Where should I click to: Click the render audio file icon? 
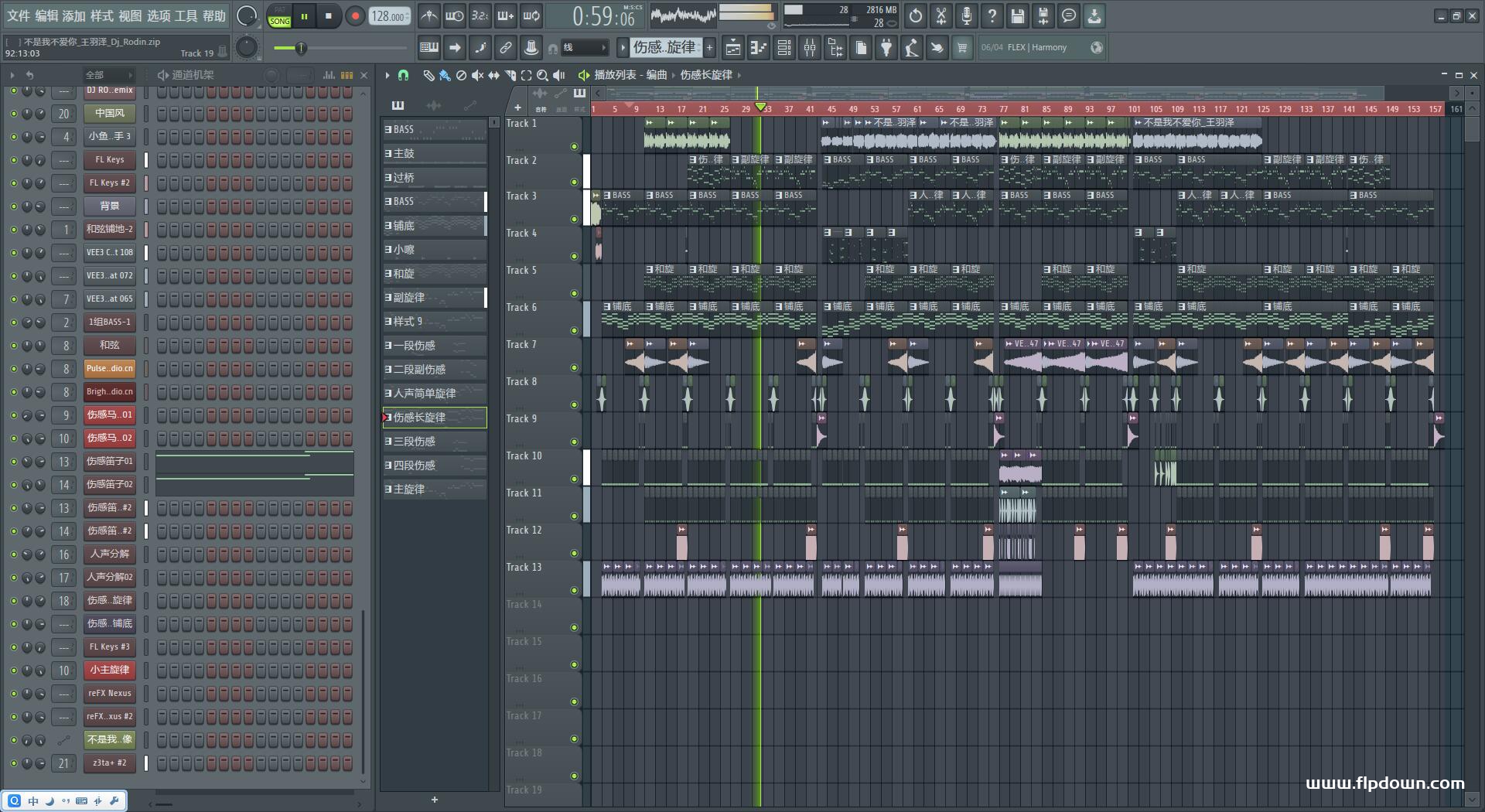pos(1043,15)
